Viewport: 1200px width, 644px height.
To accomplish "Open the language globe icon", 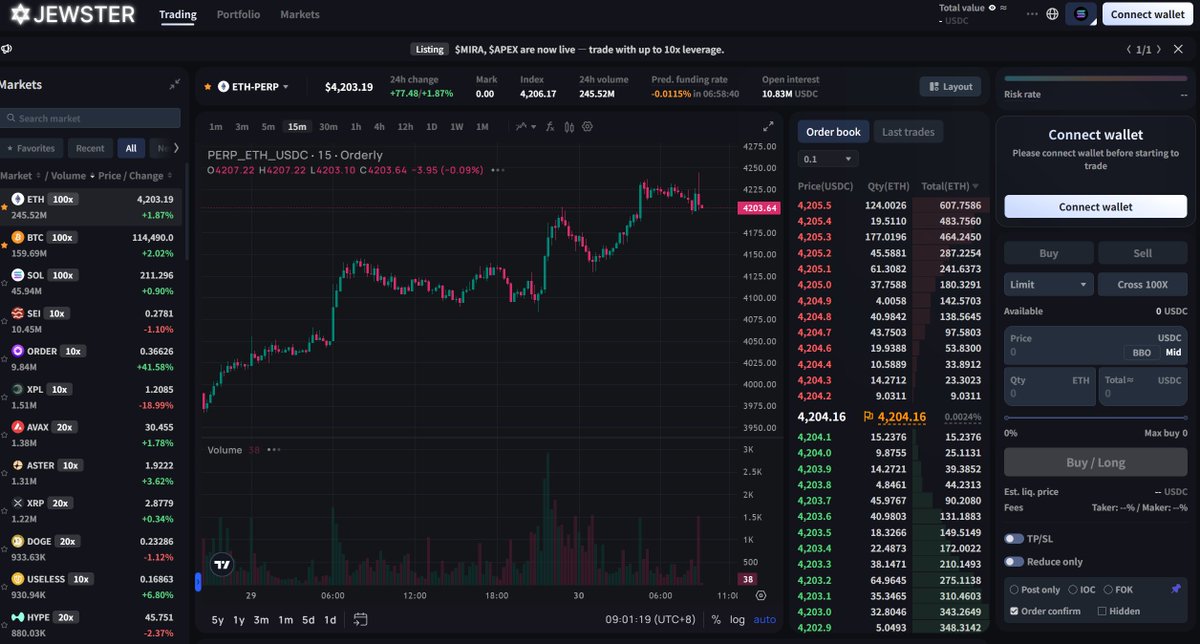I will pyautogui.click(x=1052, y=14).
